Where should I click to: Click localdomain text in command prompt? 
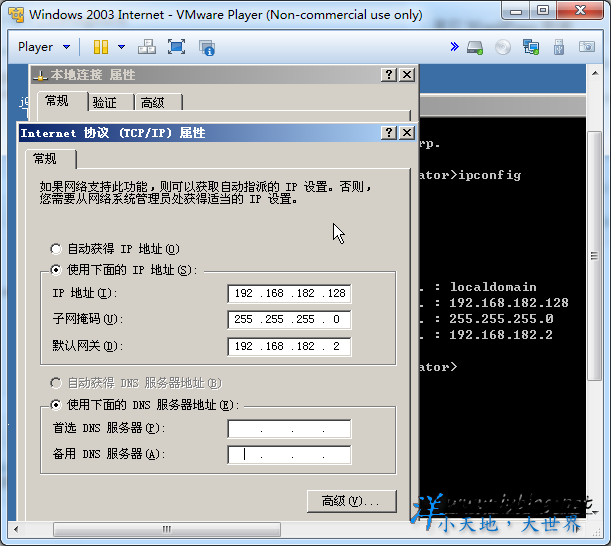click(493, 287)
